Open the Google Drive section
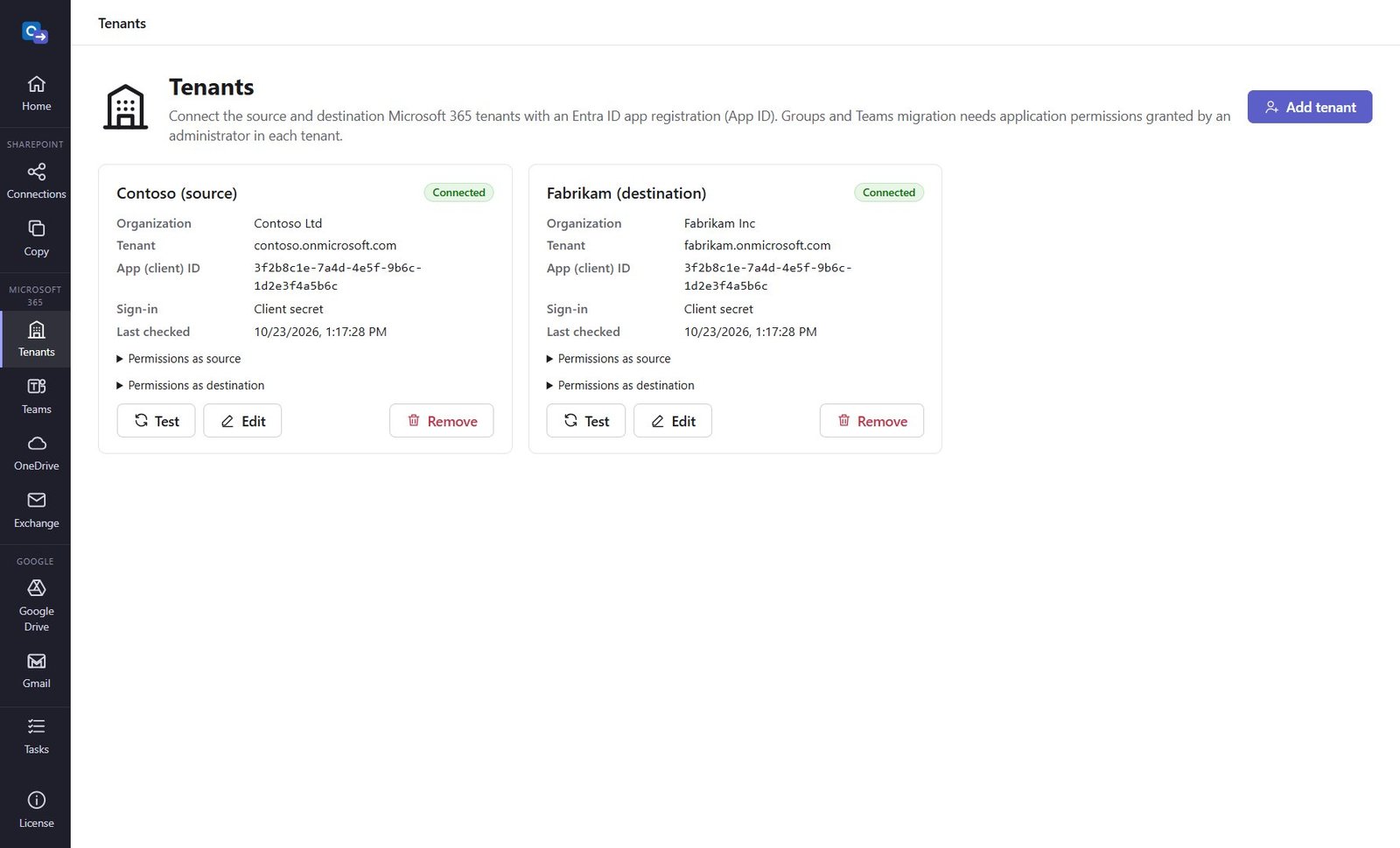Screen dimensions: 1400x848 click(x=36, y=606)
